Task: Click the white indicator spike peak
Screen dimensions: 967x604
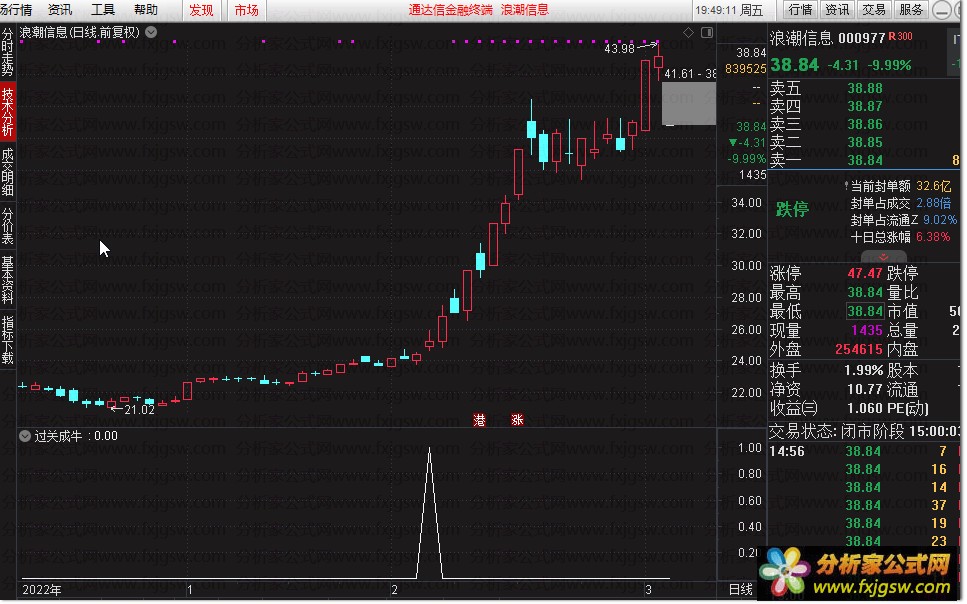Action: point(430,449)
